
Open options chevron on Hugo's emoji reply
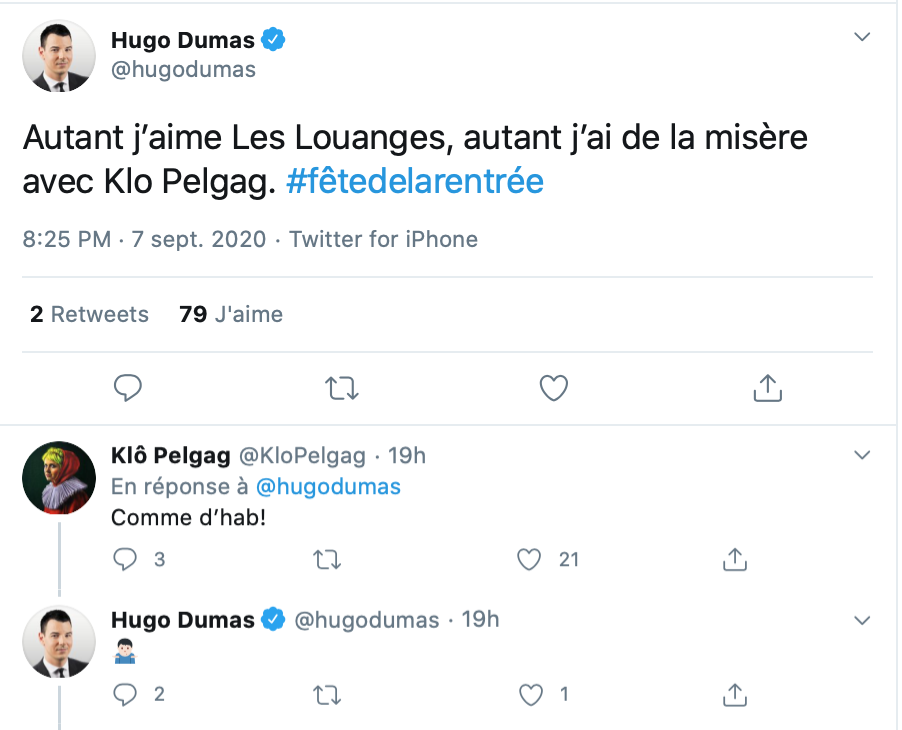[x=862, y=620]
